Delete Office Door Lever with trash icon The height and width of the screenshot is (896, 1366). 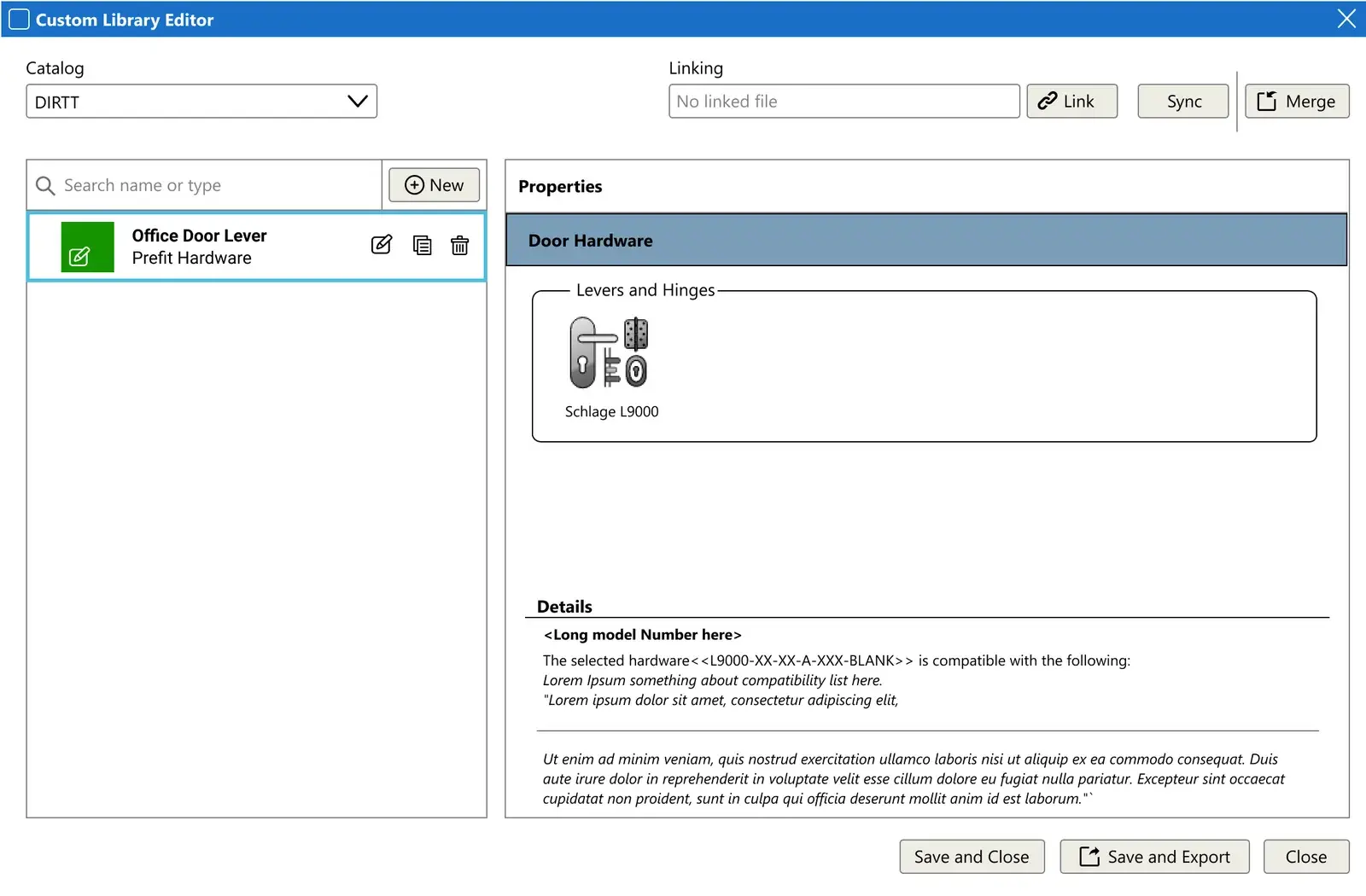tap(459, 246)
